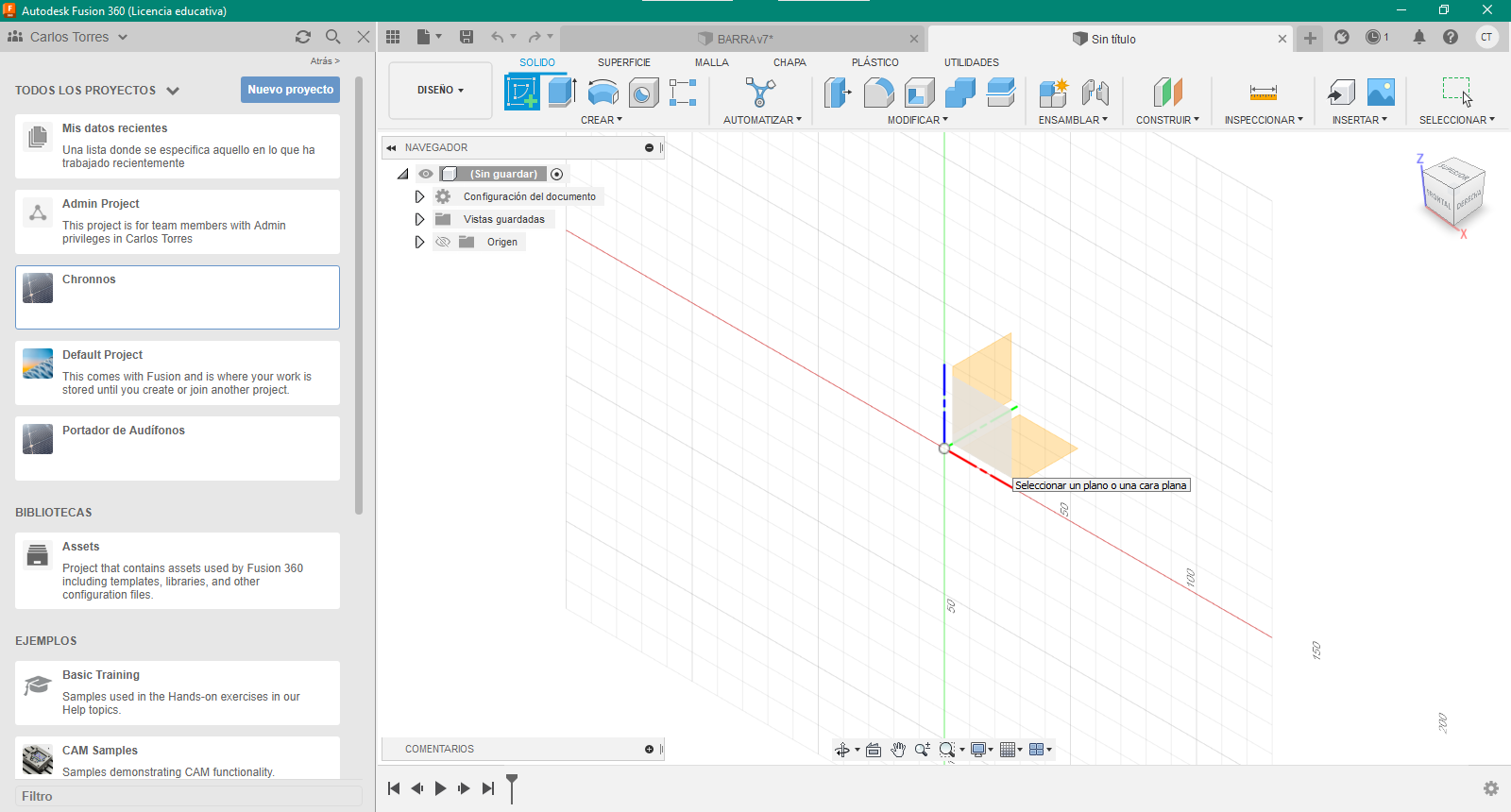The width and height of the screenshot is (1511, 812).
Task: Click the Automate fork-shaped icon
Action: pyautogui.click(x=760, y=93)
